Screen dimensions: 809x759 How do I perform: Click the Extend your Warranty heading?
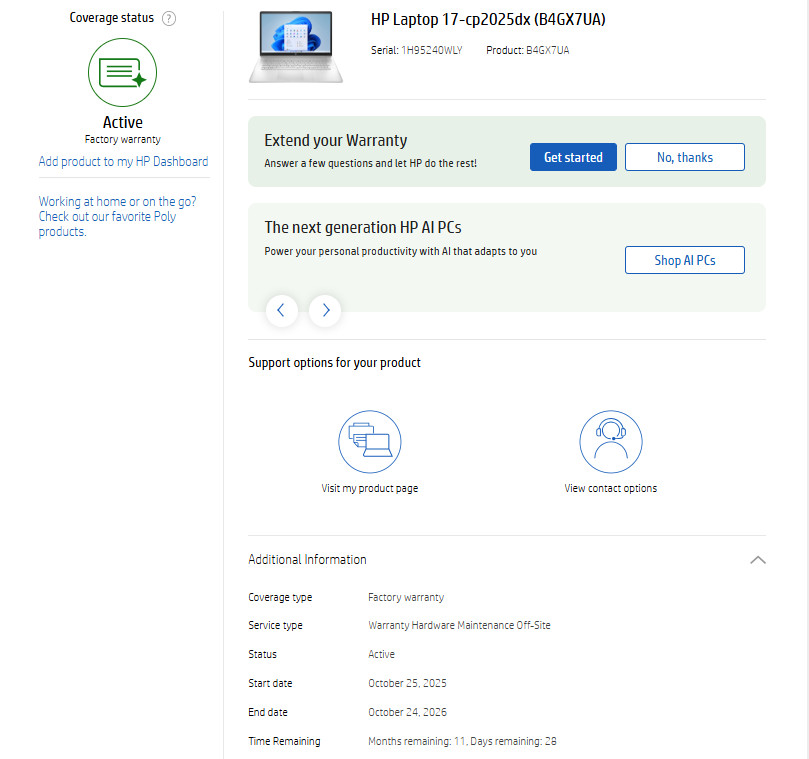pos(336,140)
